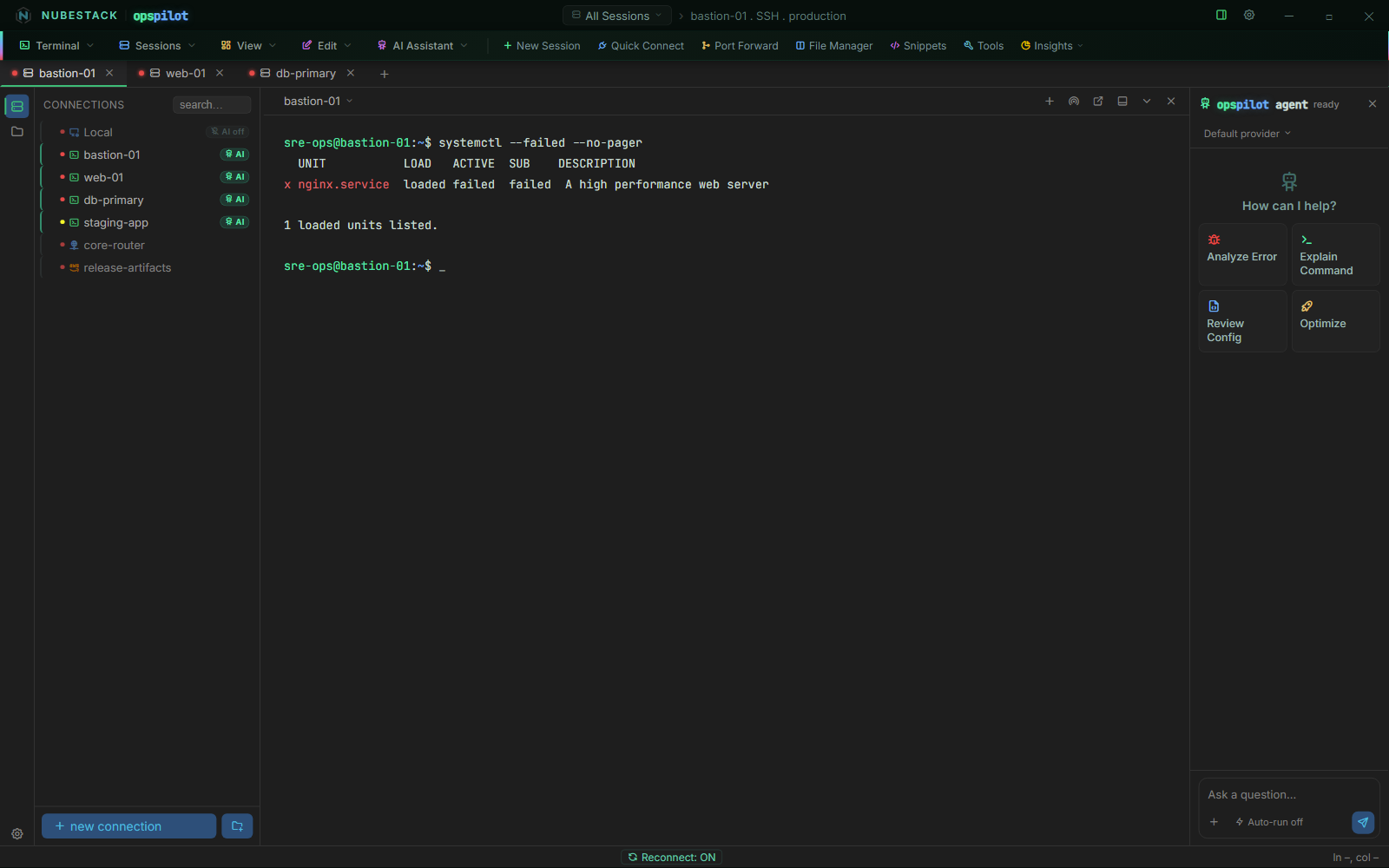Toggle the AI off badge on Local
The width and height of the screenshot is (1389, 868).
coord(227,132)
